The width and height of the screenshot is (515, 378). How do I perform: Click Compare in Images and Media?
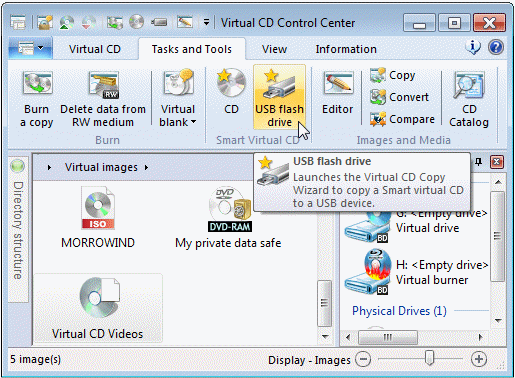(402, 119)
